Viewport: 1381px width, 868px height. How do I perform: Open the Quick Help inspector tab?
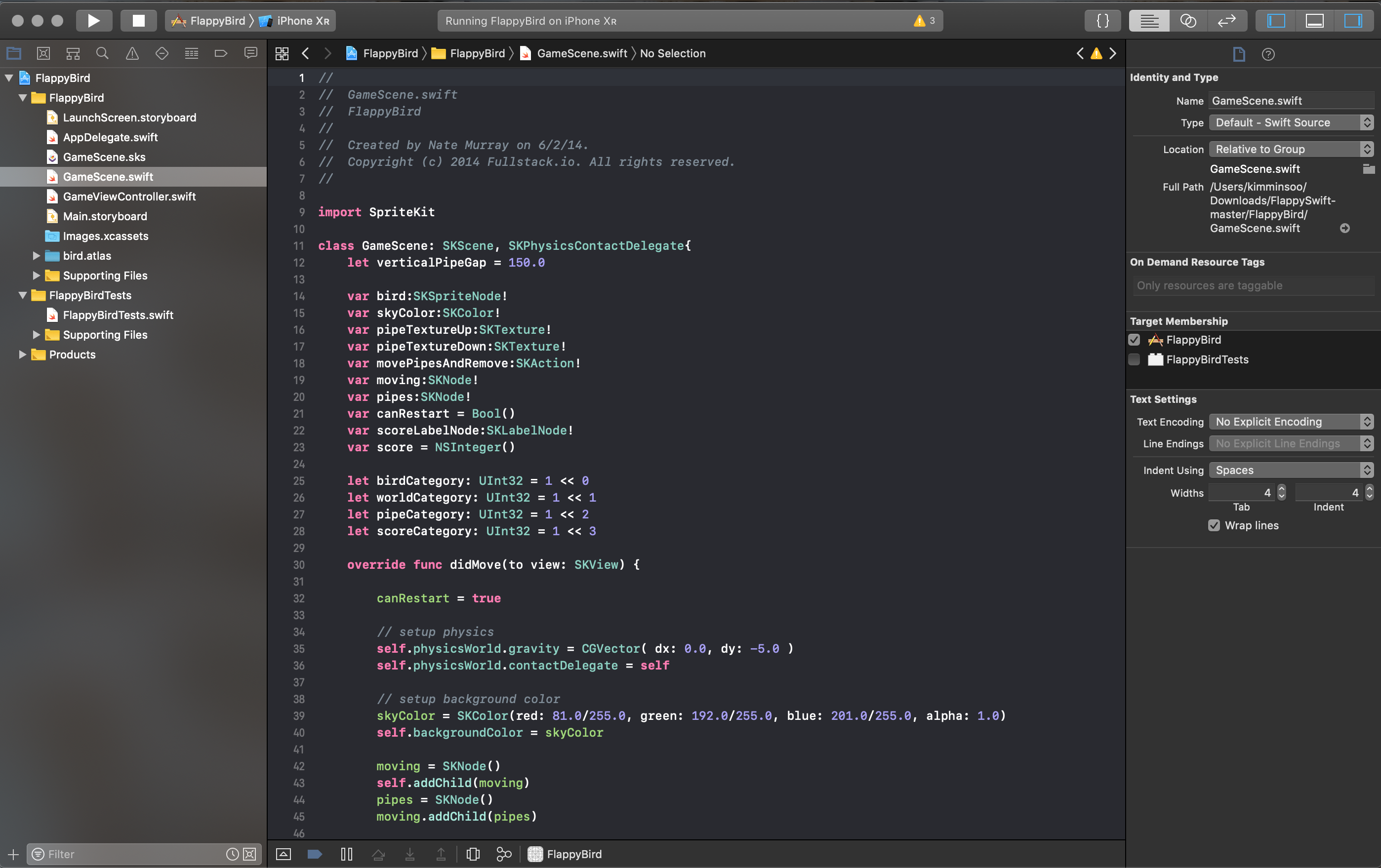(1268, 54)
